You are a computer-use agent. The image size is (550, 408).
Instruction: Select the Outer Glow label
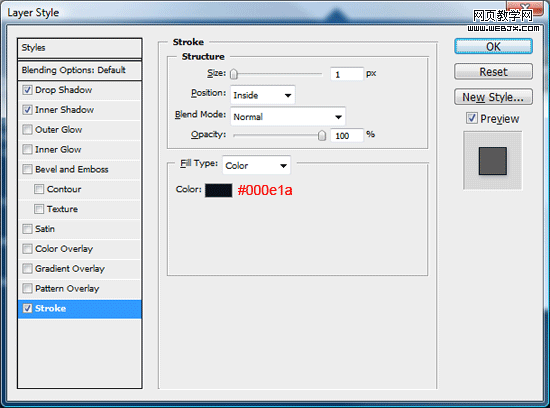59,130
